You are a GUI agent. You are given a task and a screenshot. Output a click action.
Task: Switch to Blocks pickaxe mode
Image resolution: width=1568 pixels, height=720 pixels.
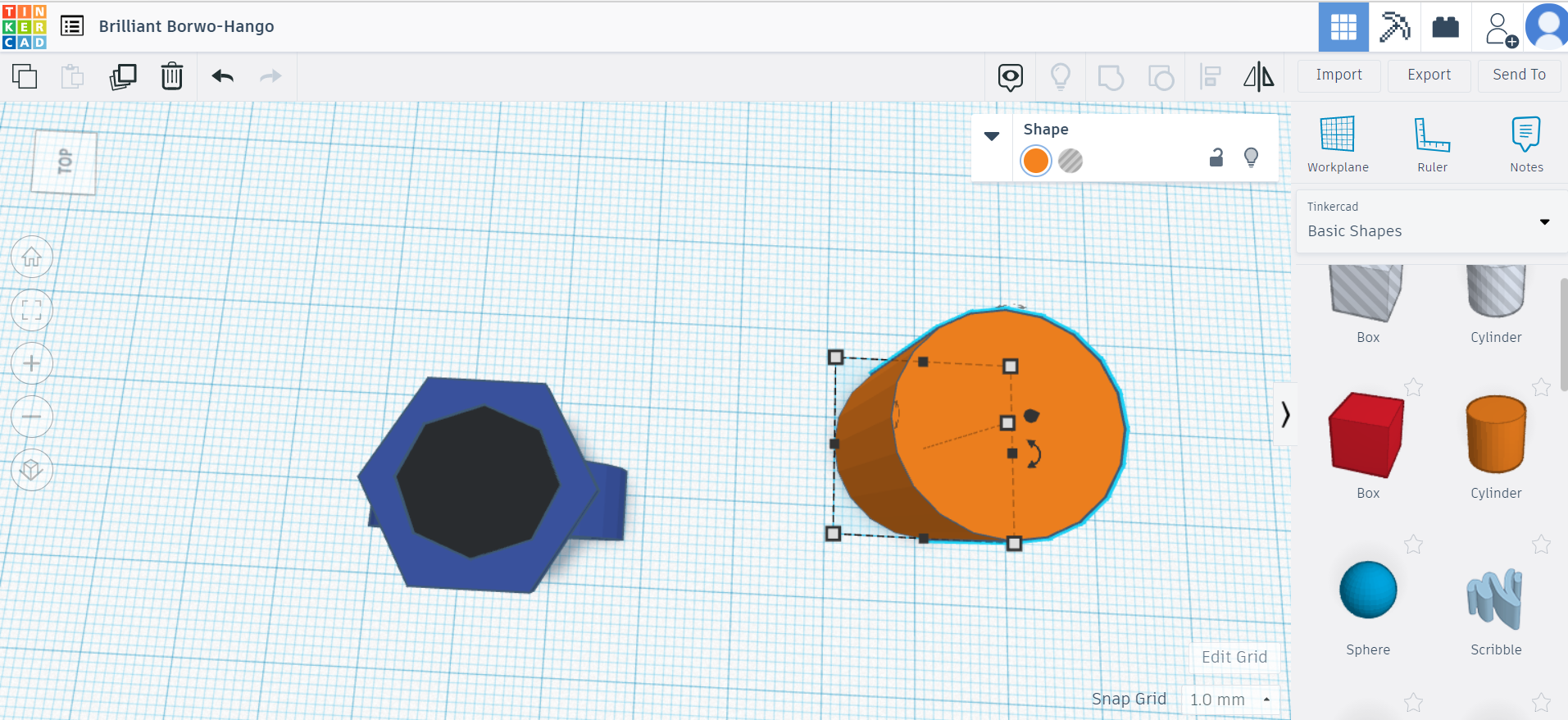pyautogui.click(x=1394, y=27)
